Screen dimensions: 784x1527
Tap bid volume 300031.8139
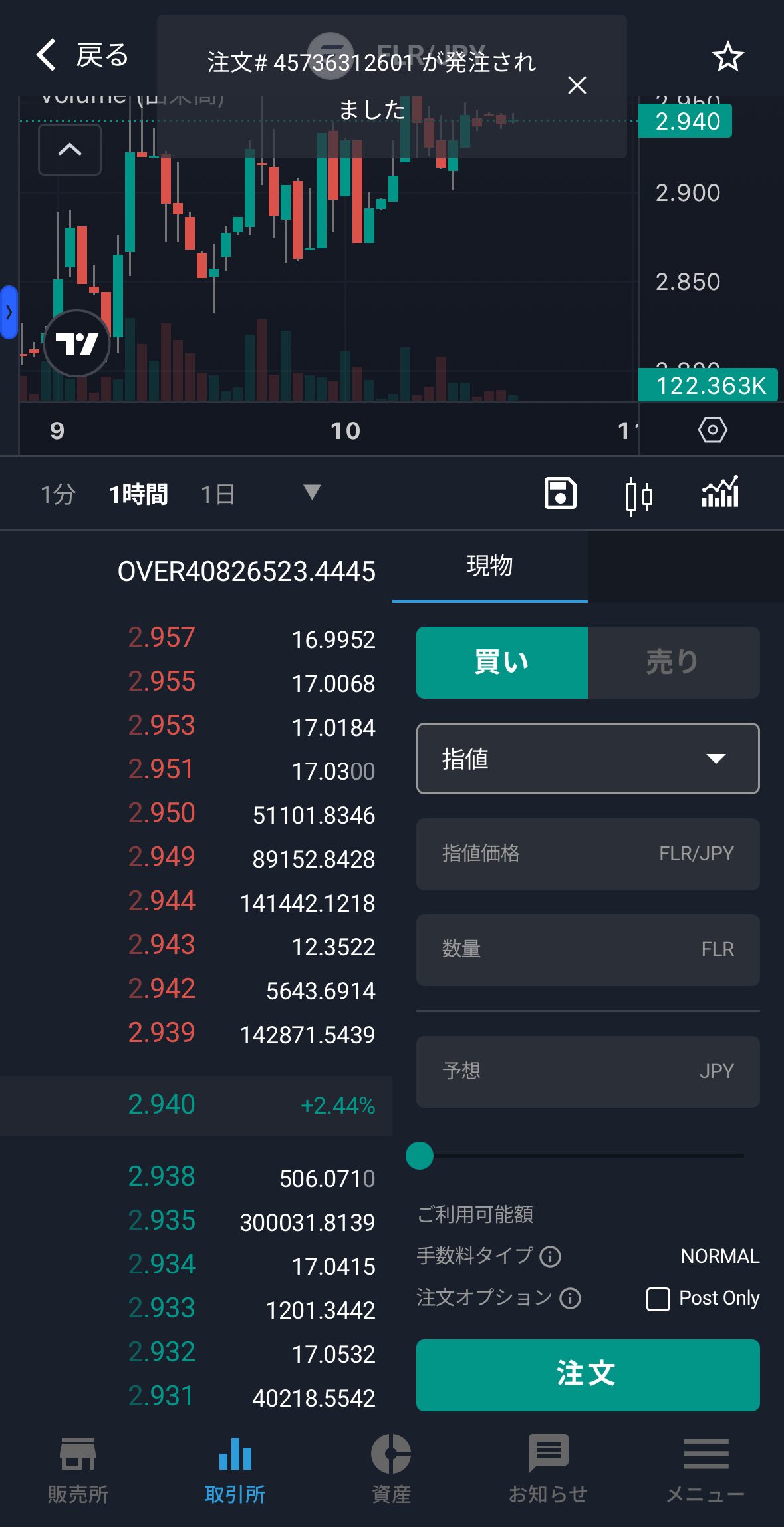click(x=308, y=1223)
